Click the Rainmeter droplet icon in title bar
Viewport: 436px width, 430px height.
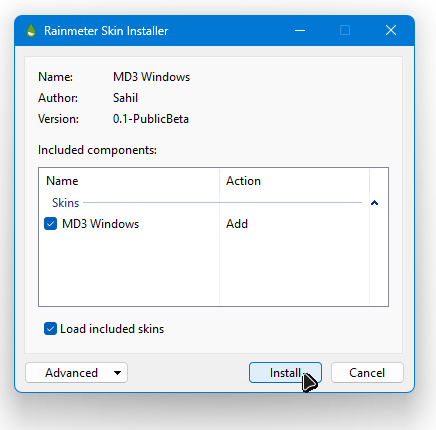click(31, 31)
